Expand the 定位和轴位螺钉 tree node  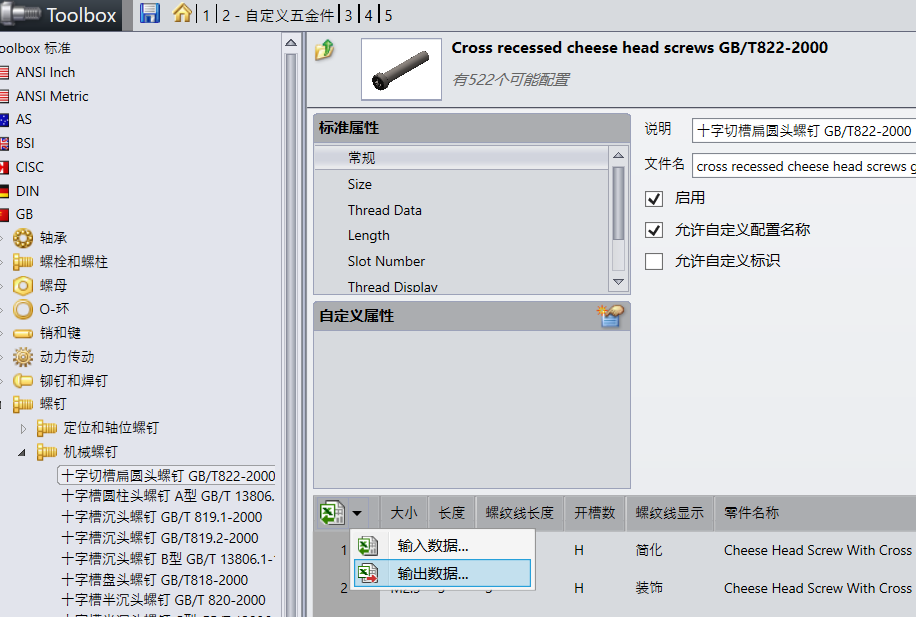(x=23, y=429)
